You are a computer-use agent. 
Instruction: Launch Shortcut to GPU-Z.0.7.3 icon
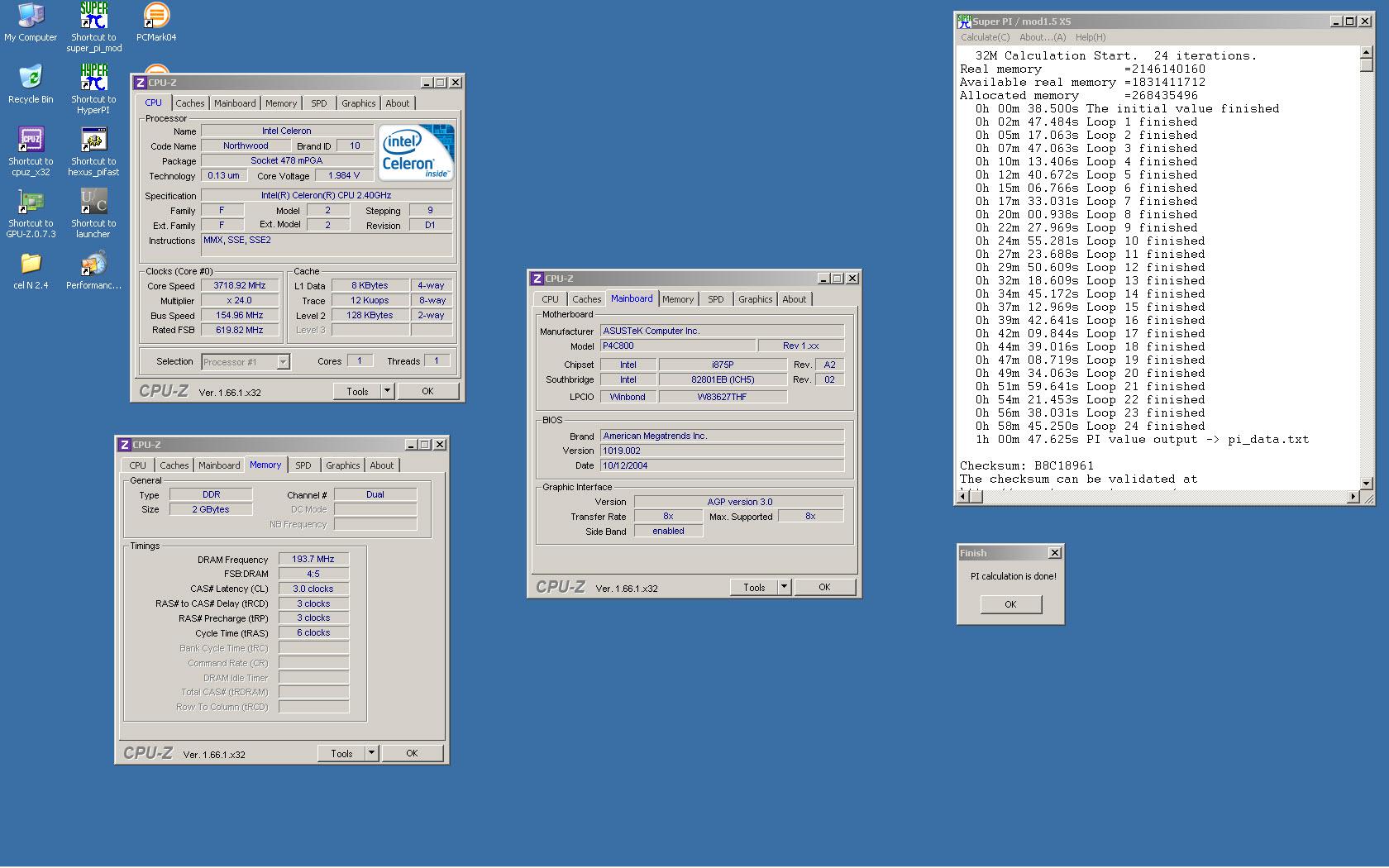(31, 213)
